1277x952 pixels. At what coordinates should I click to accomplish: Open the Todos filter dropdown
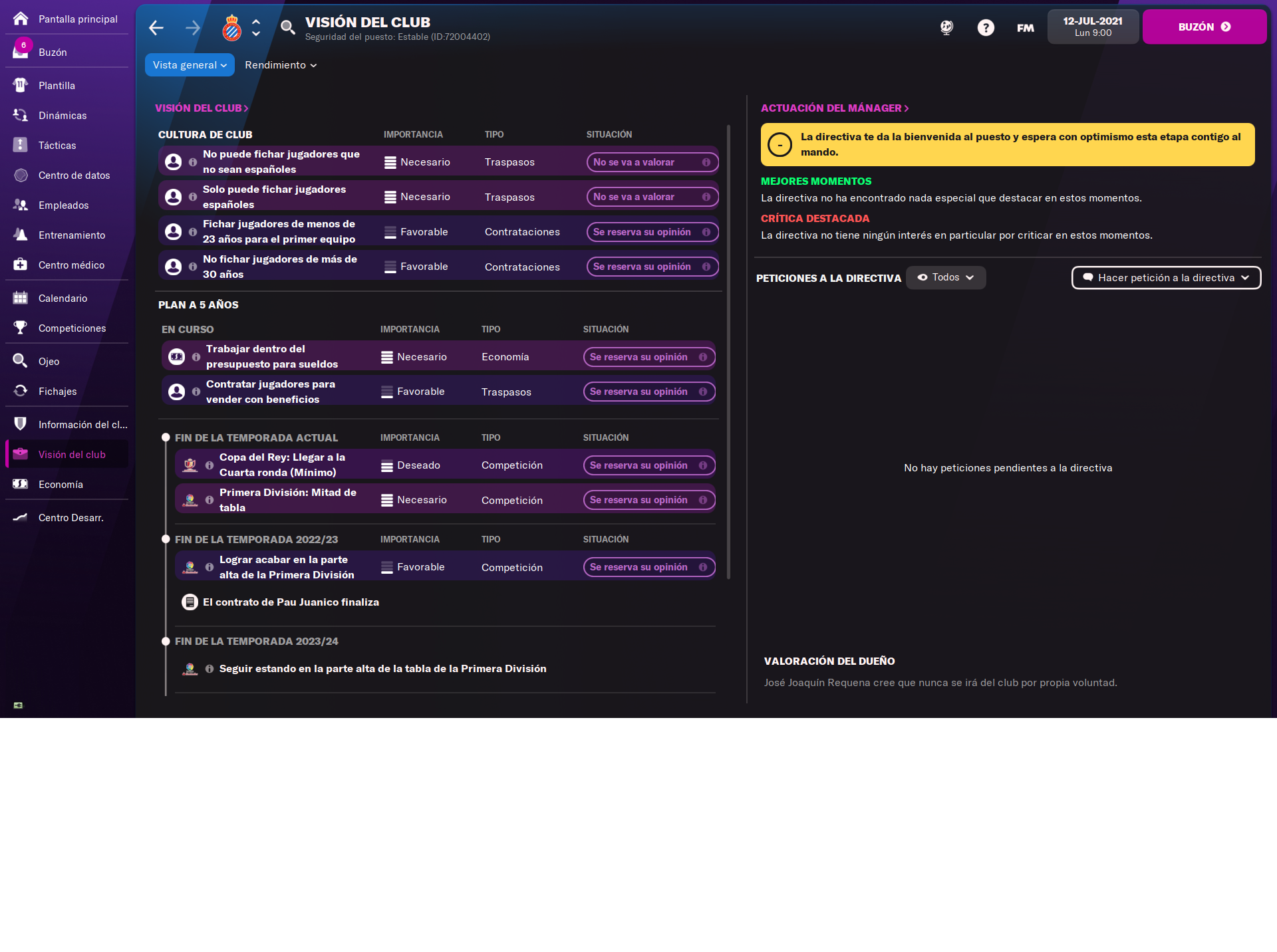[x=946, y=277]
